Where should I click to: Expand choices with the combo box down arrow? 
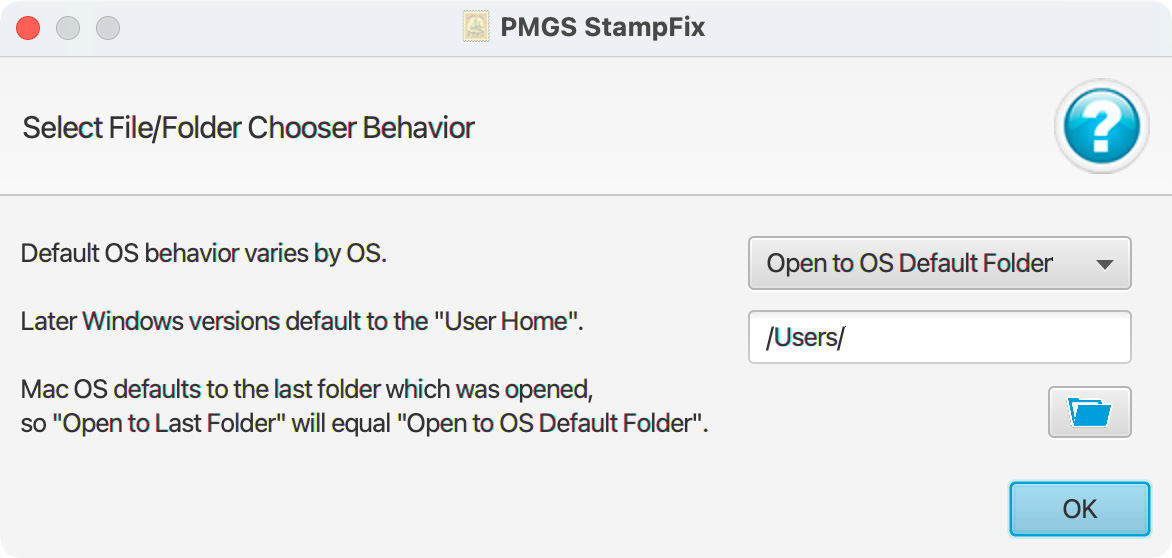point(1104,264)
